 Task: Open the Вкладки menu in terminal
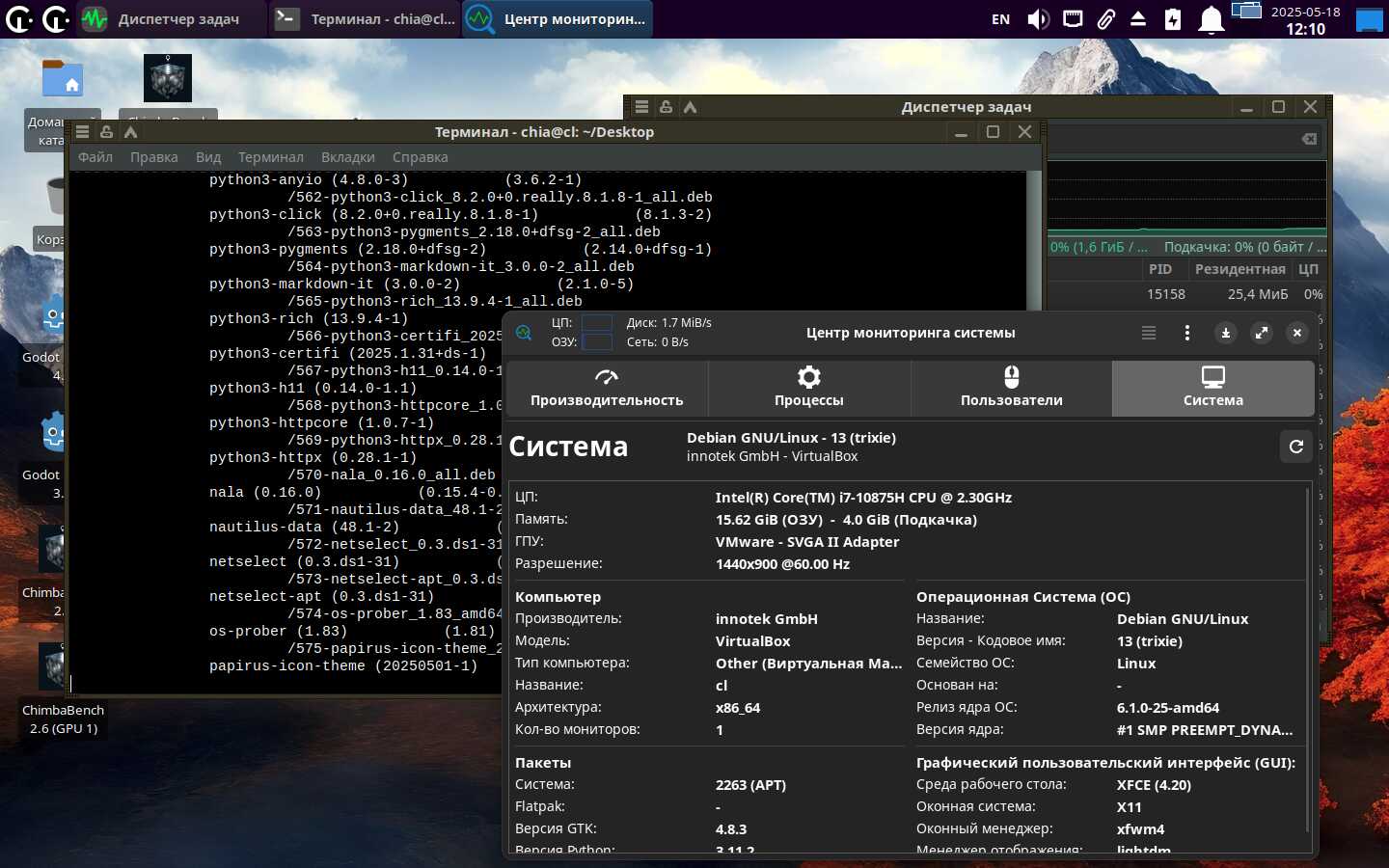(x=347, y=157)
